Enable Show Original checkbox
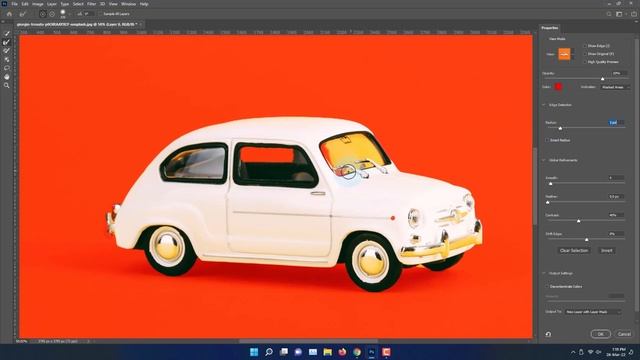This screenshot has height=360, width=640. pos(585,54)
